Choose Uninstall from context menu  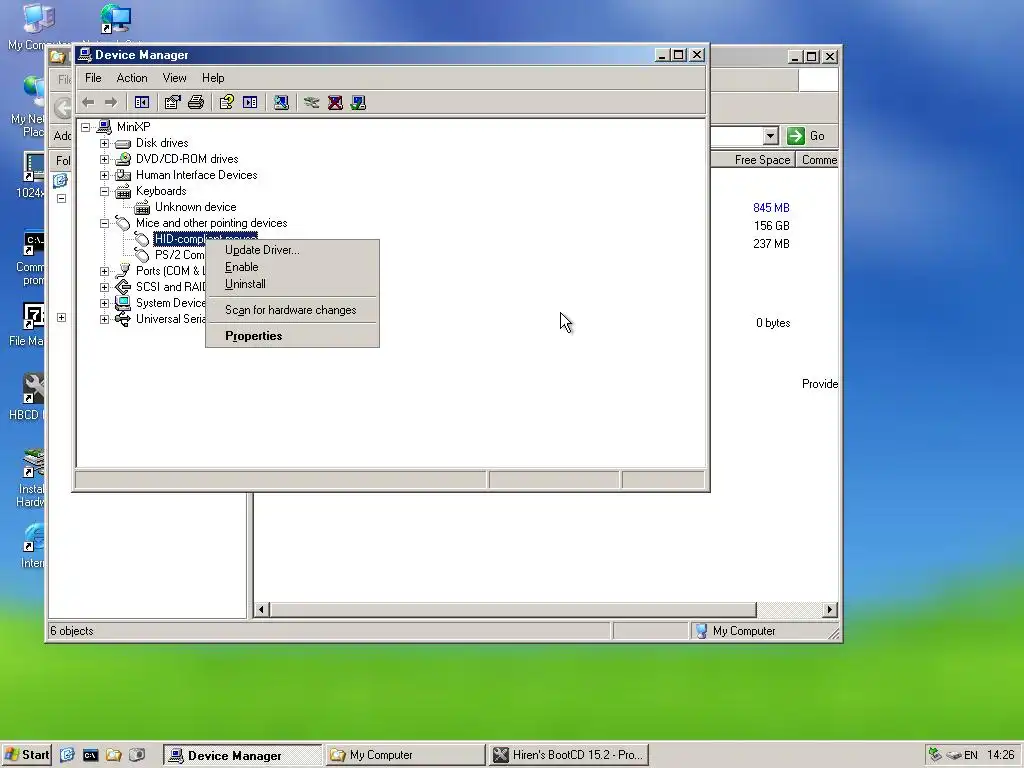[292, 284]
